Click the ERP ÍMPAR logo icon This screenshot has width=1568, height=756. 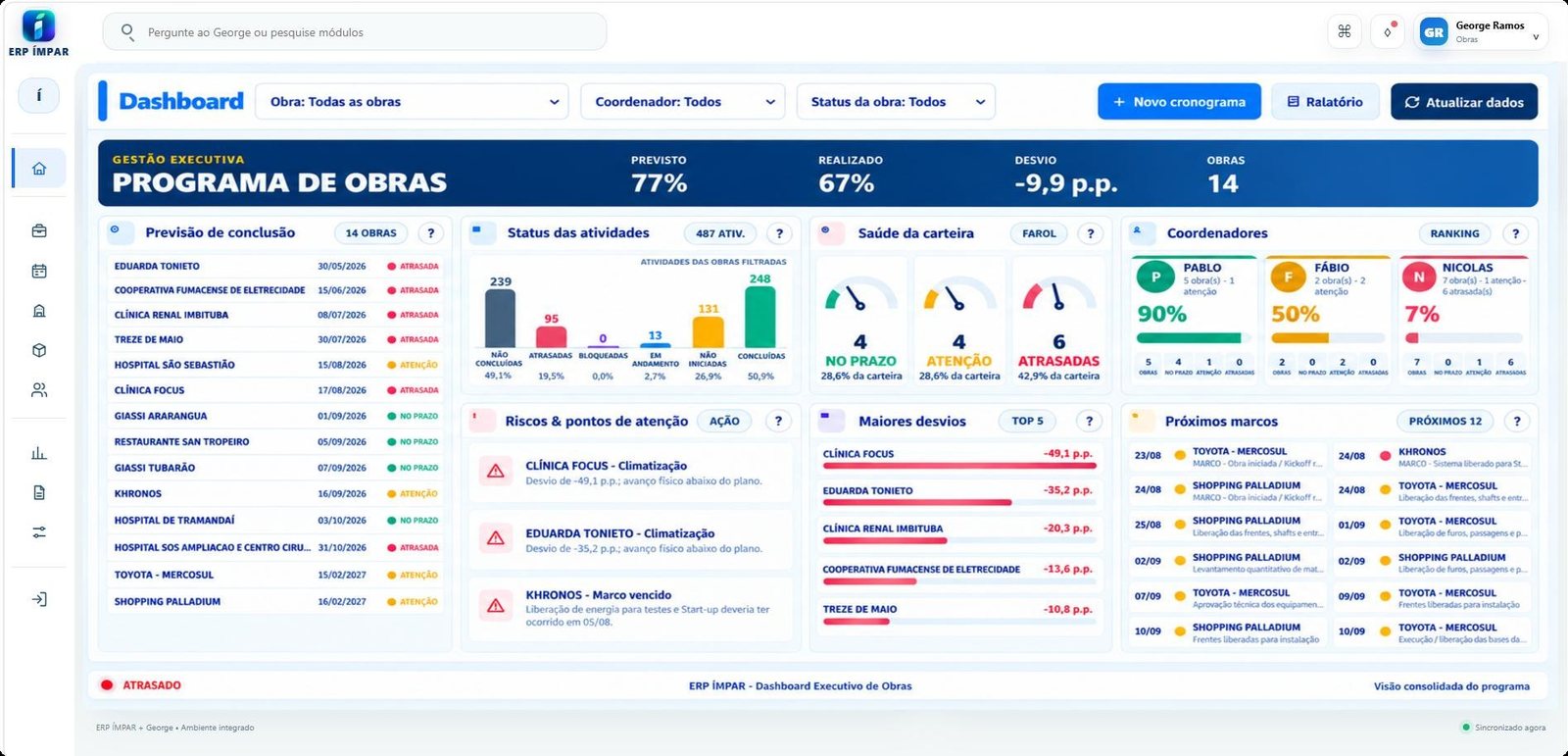tap(38, 25)
